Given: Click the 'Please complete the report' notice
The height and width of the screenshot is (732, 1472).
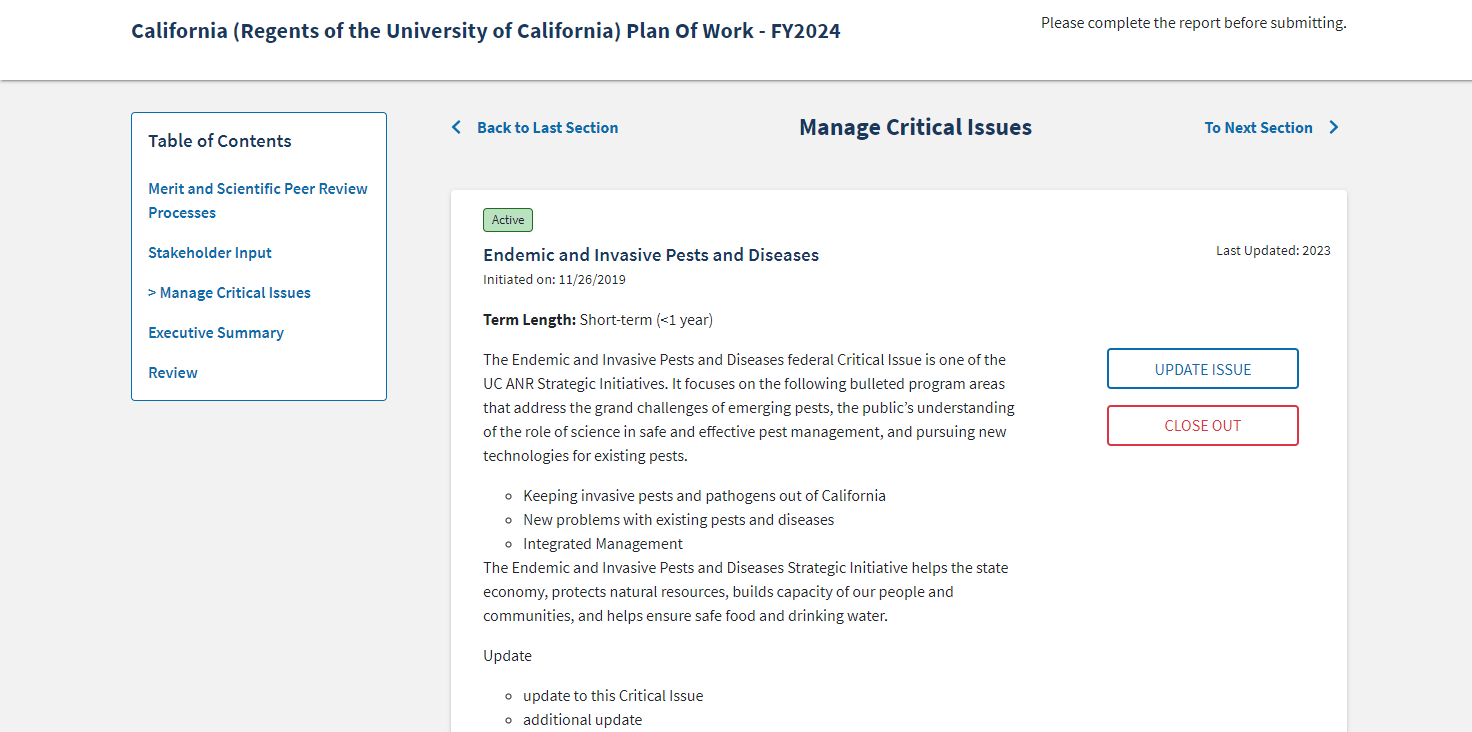Looking at the screenshot, I should pyautogui.click(x=1193, y=23).
